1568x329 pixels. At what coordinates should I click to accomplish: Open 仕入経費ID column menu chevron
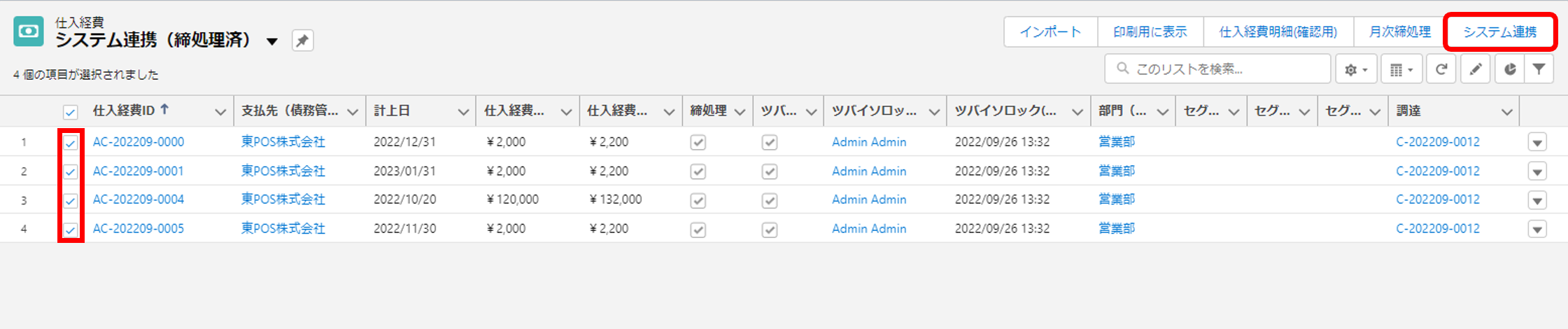(220, 112)
